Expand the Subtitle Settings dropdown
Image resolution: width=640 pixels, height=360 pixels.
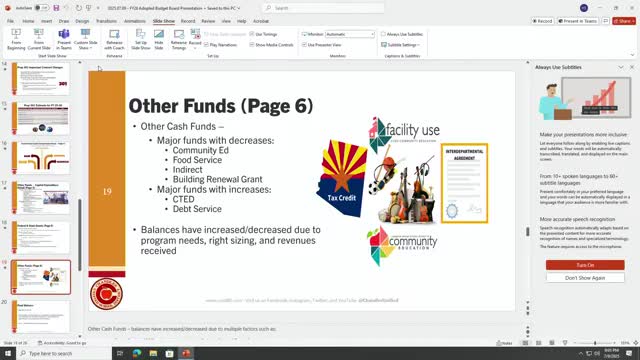(x=400, y=45)
